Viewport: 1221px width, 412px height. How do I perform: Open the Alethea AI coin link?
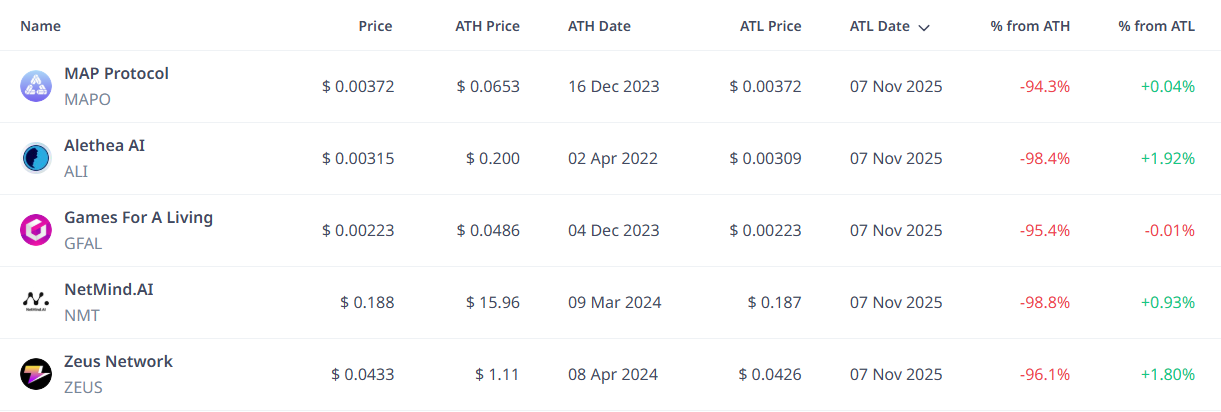104,146
